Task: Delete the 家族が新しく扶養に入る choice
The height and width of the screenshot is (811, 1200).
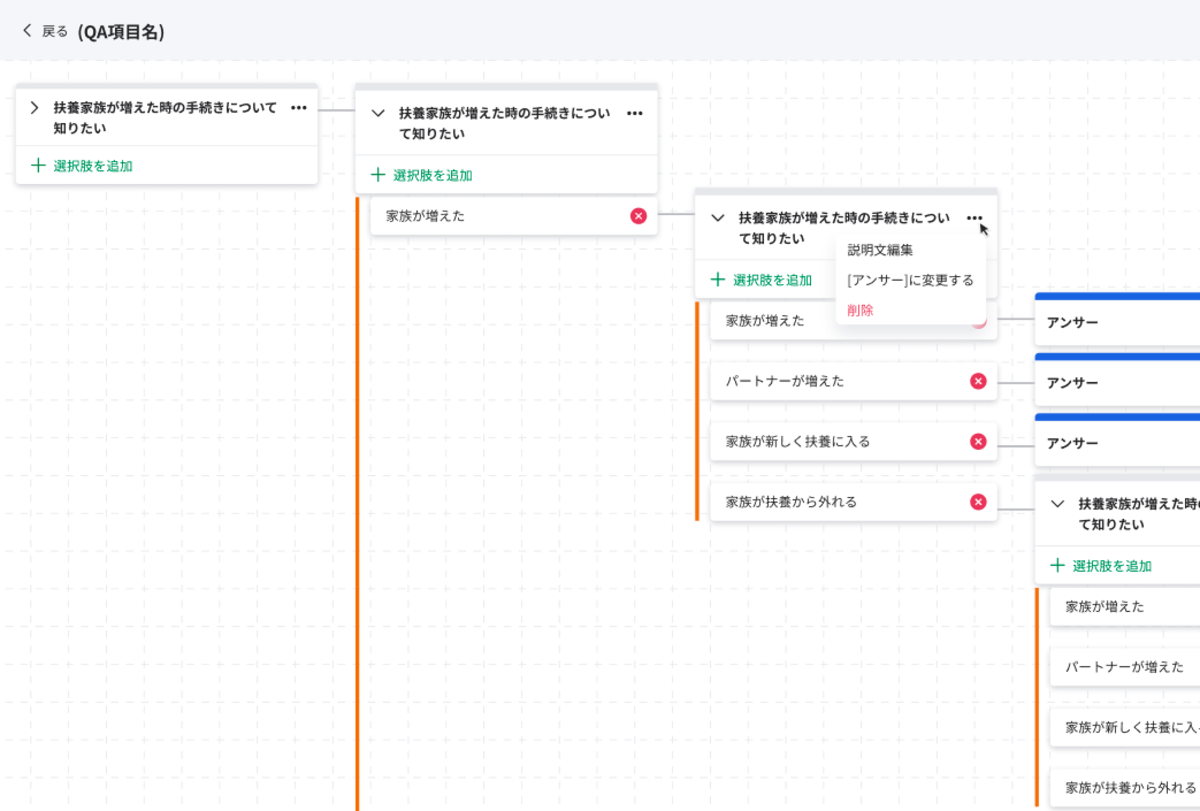Action: 978,441
